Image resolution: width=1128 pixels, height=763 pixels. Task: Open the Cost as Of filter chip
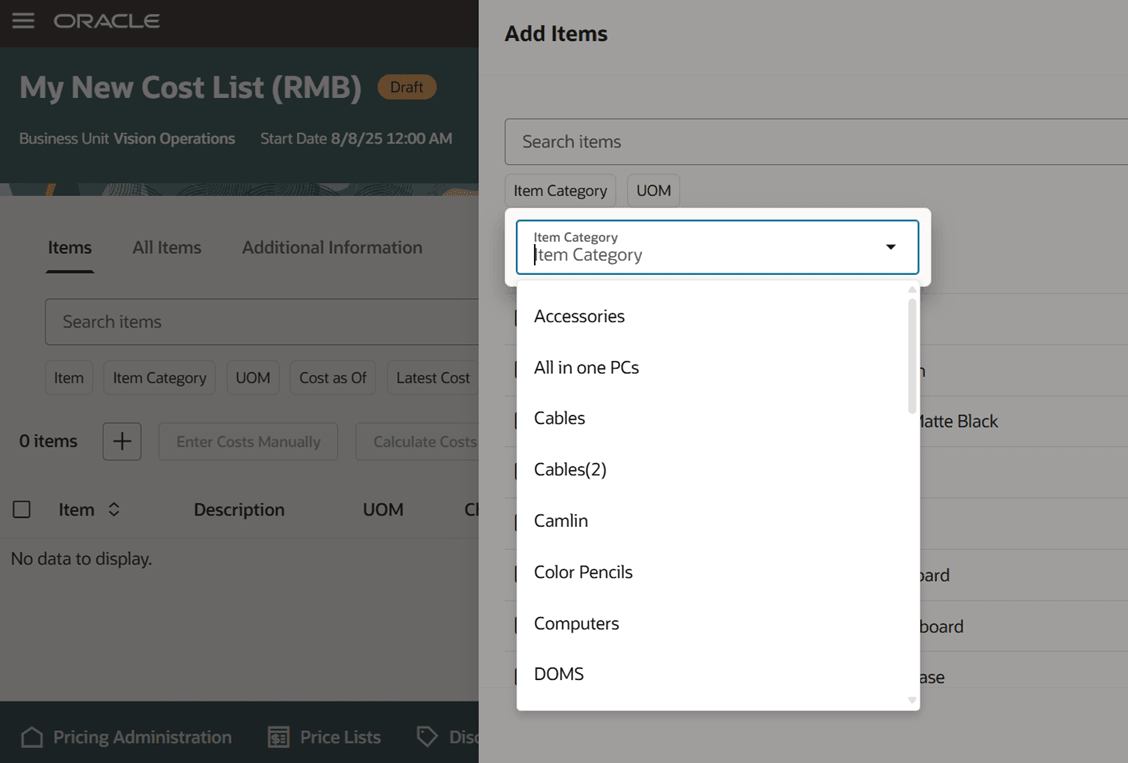[x=332, y=377]
